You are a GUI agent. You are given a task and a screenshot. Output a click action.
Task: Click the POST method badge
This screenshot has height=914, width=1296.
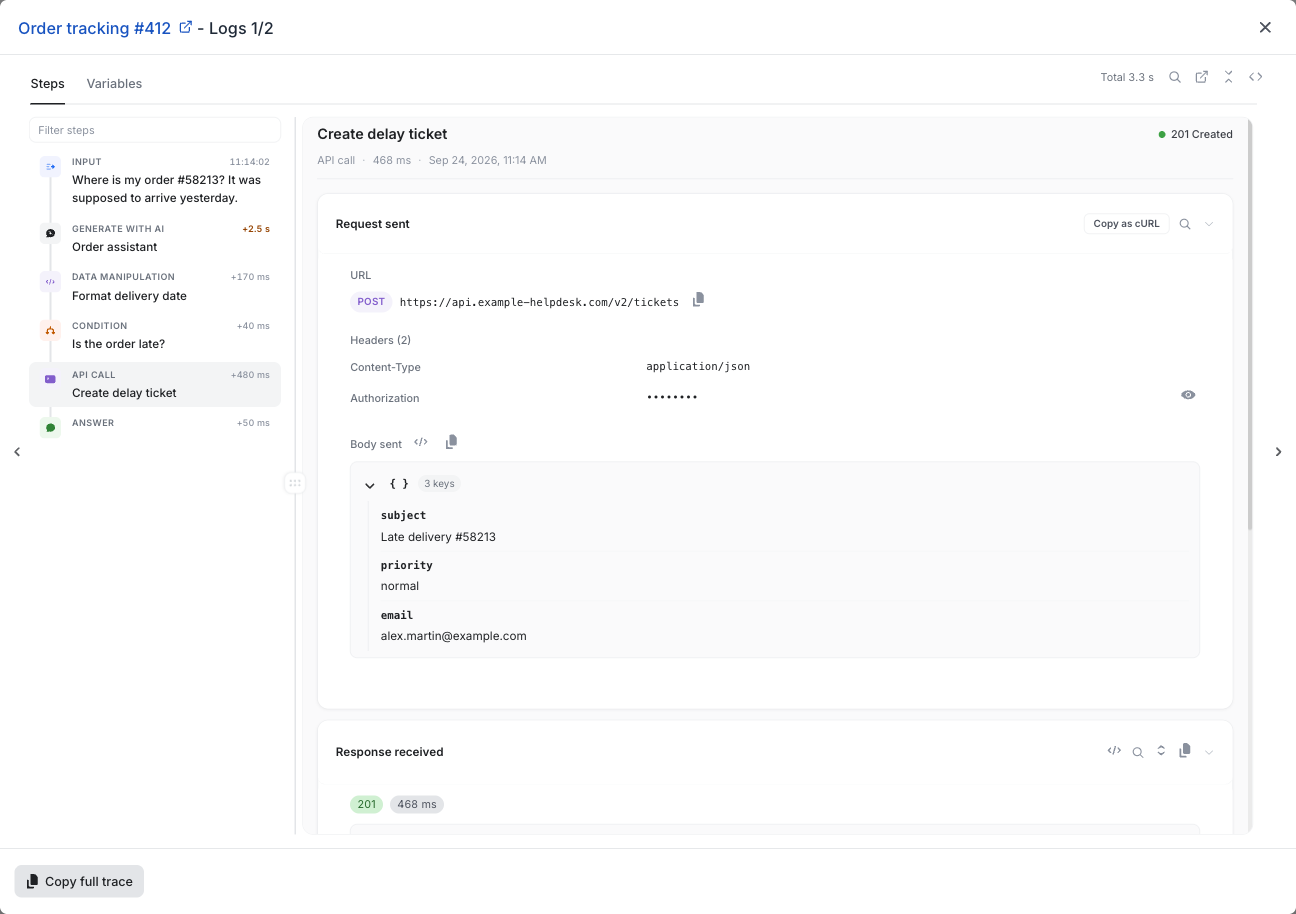[x=371, y=301]
